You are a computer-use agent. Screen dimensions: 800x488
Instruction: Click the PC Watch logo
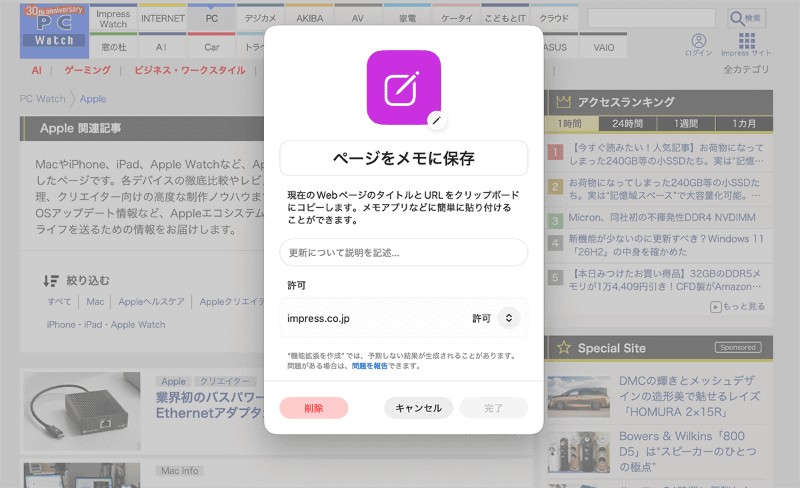[55, 31]
